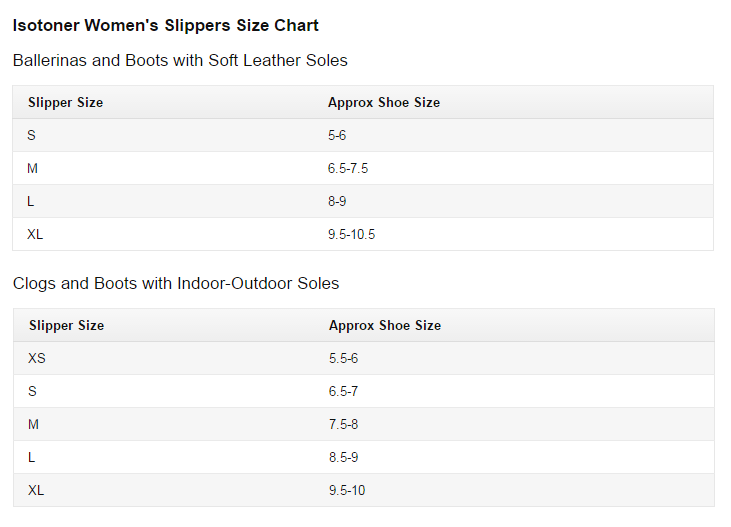Click the Ballerinas and Boots with Soft Leather Soles heading
Viewport: 731px width, 527px height.
point(180,60)
